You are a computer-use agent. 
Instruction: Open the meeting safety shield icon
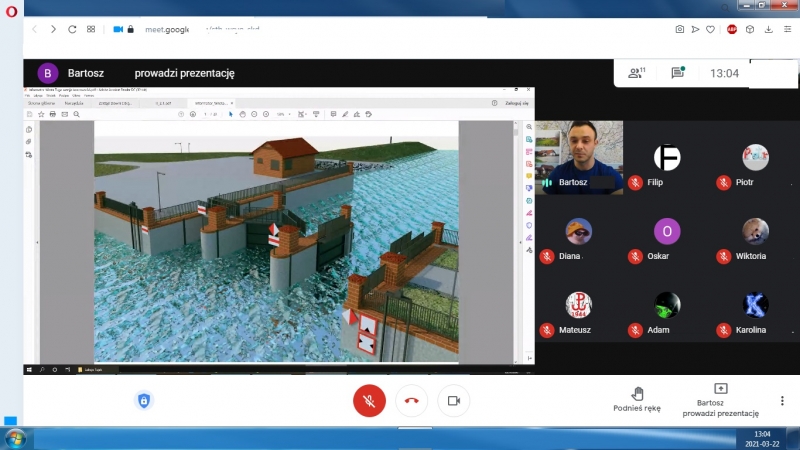(x=144, y=400)
